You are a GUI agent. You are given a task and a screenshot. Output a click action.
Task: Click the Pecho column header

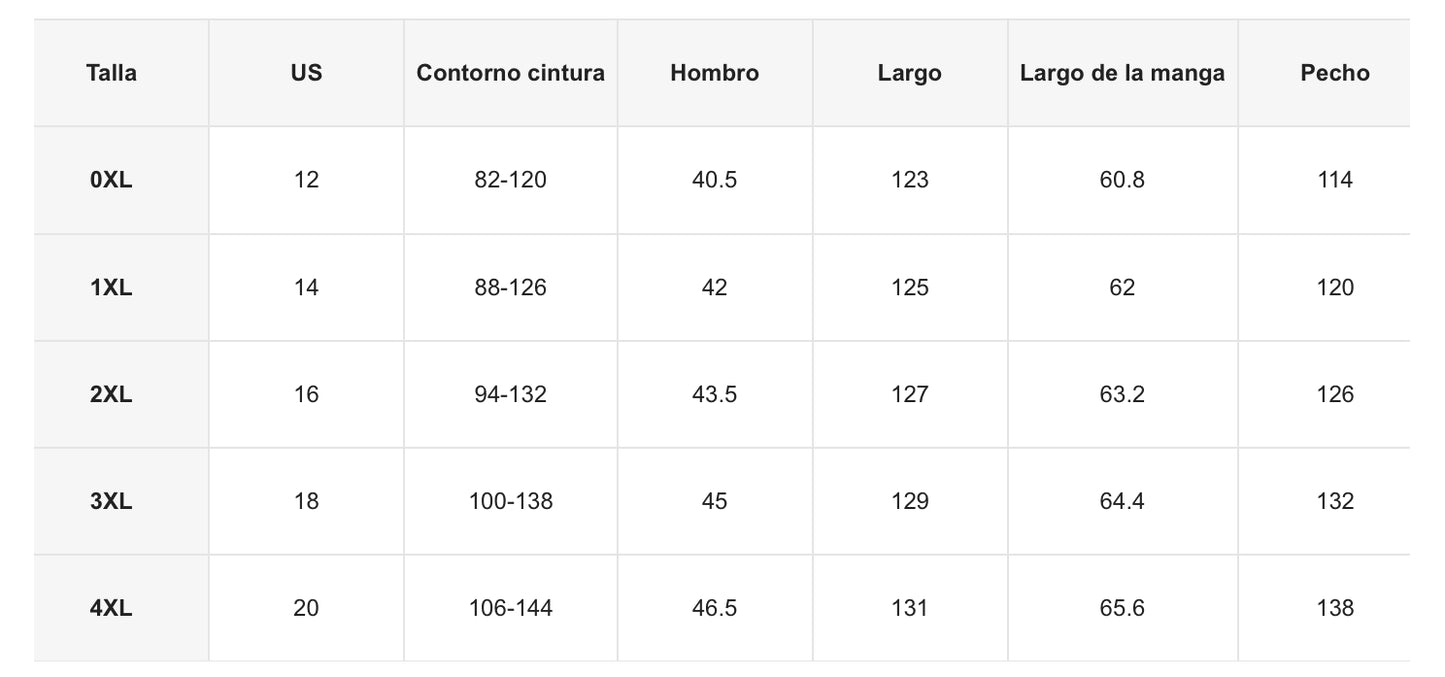click(x=1335, y=73)
